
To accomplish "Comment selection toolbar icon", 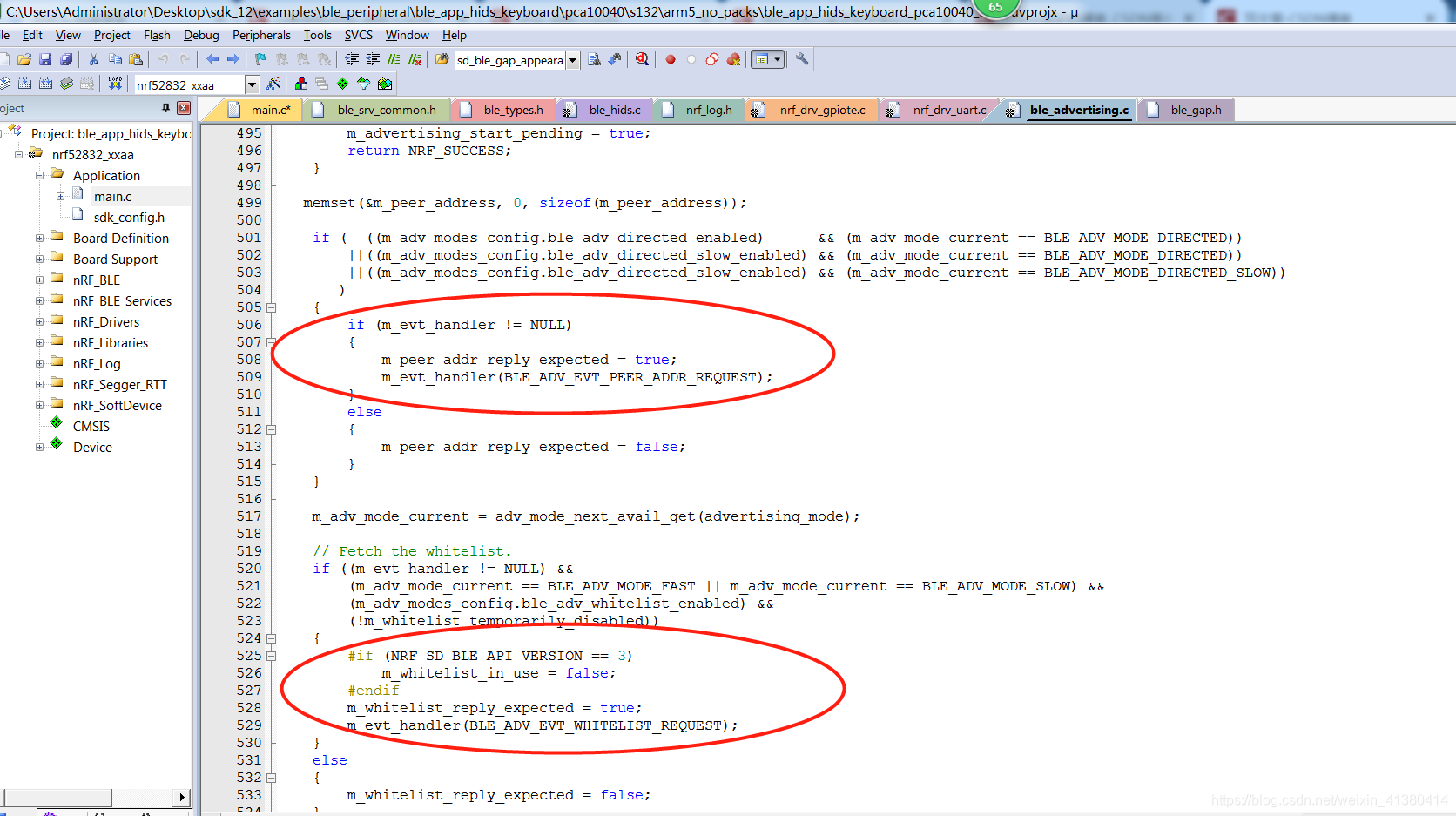I will 394,59.
